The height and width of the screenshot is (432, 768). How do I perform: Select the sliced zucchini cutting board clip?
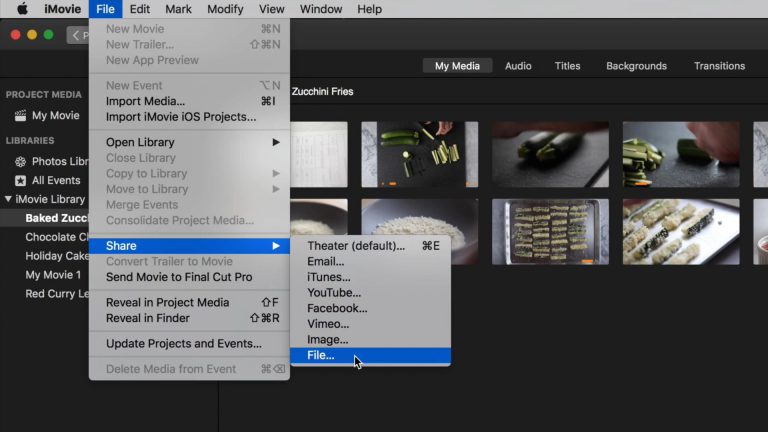[x=420, y=154]
